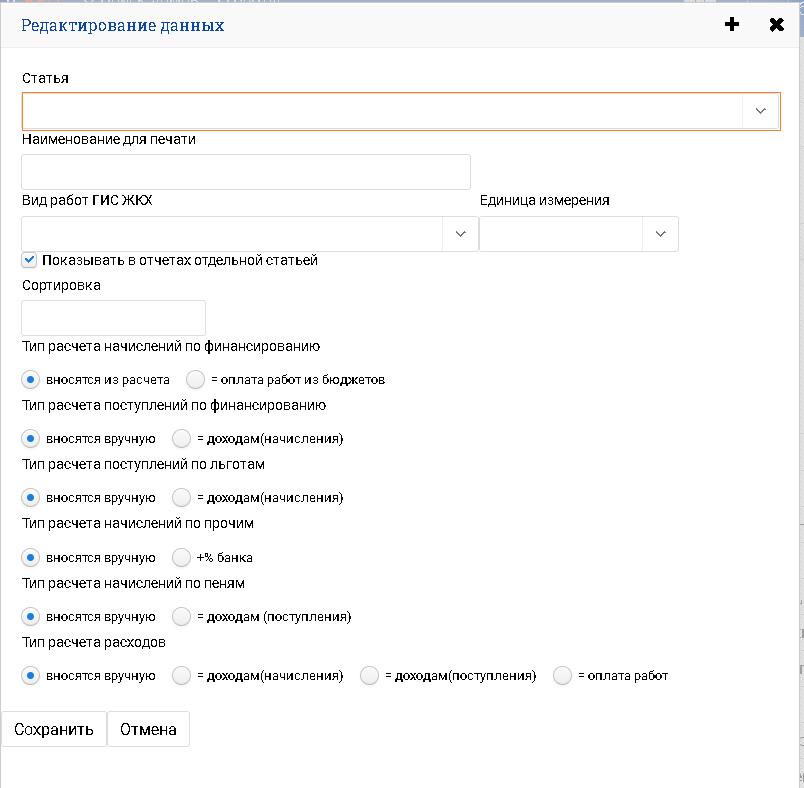Focus the Сортировка input field
The width and height of the screenshot is (804, 788).
pyautogui.click(x=113, y=318)
